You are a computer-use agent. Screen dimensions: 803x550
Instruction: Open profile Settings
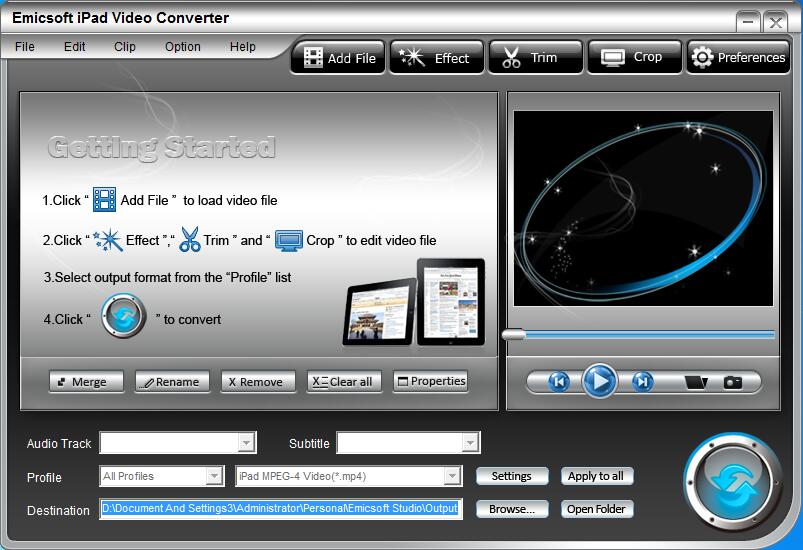(512, 476)
